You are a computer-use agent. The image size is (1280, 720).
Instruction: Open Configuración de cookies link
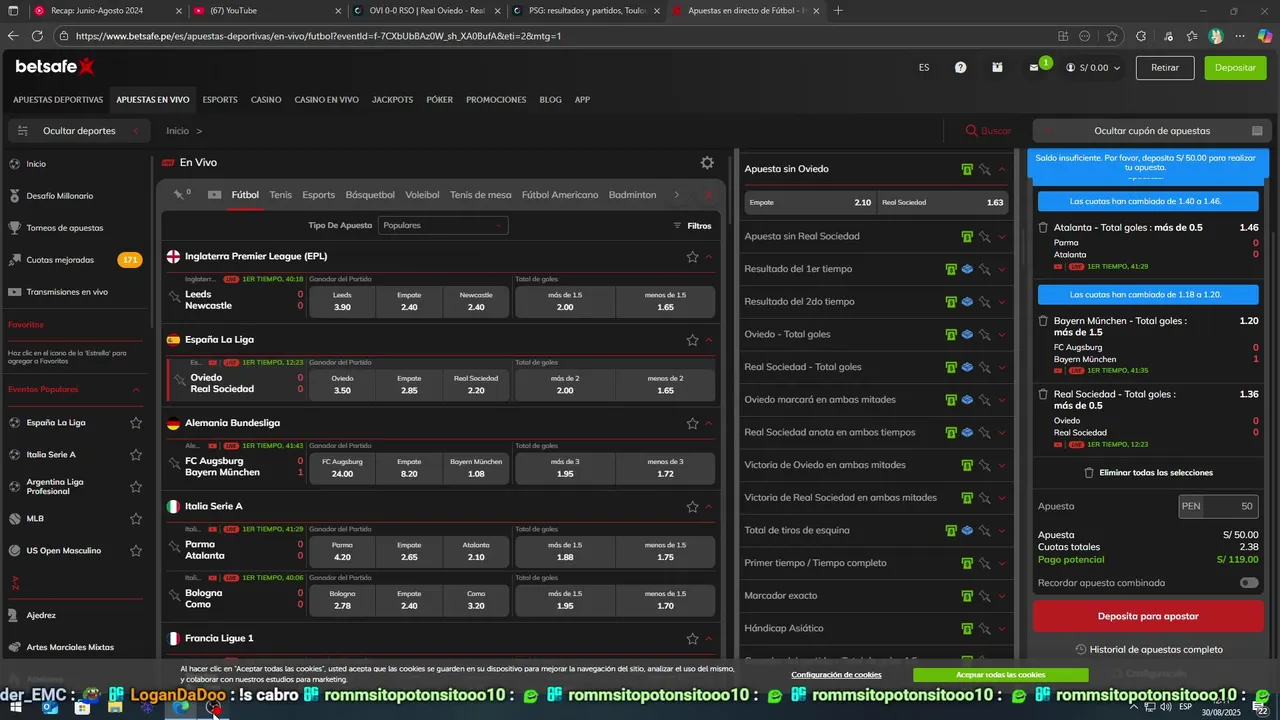[836, 675]
